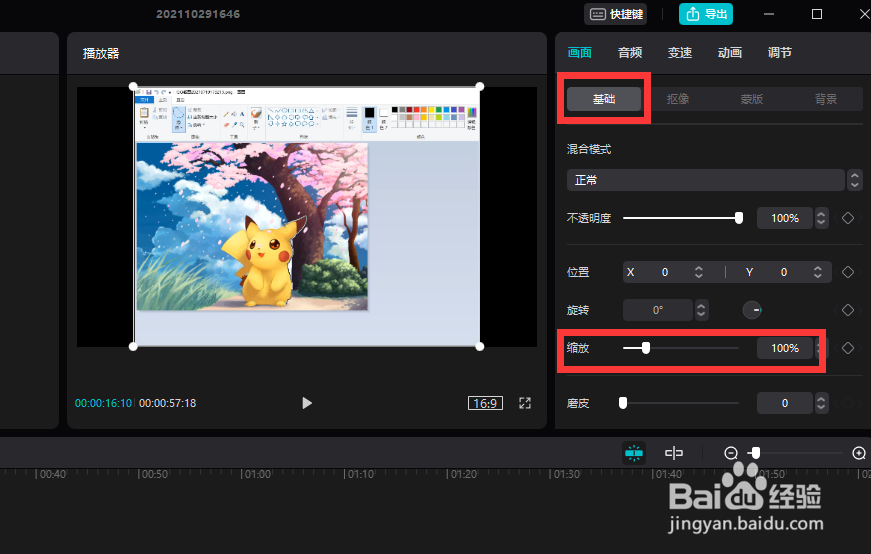Click the 01:00 mark on timeline ruler
Viewport: 871px width, 554px height.
(x=257, y=475)
